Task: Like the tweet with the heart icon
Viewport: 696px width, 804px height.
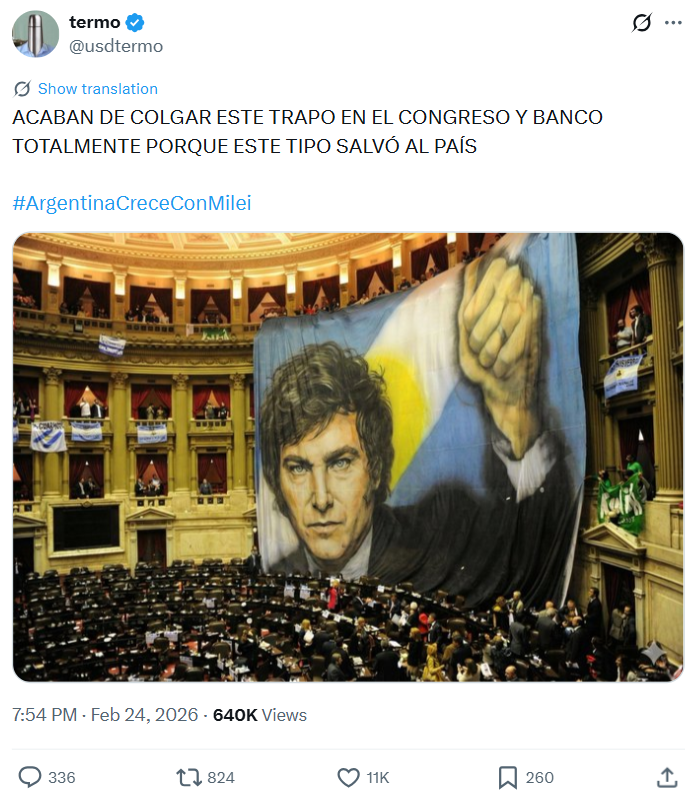Action: (349, 777)
